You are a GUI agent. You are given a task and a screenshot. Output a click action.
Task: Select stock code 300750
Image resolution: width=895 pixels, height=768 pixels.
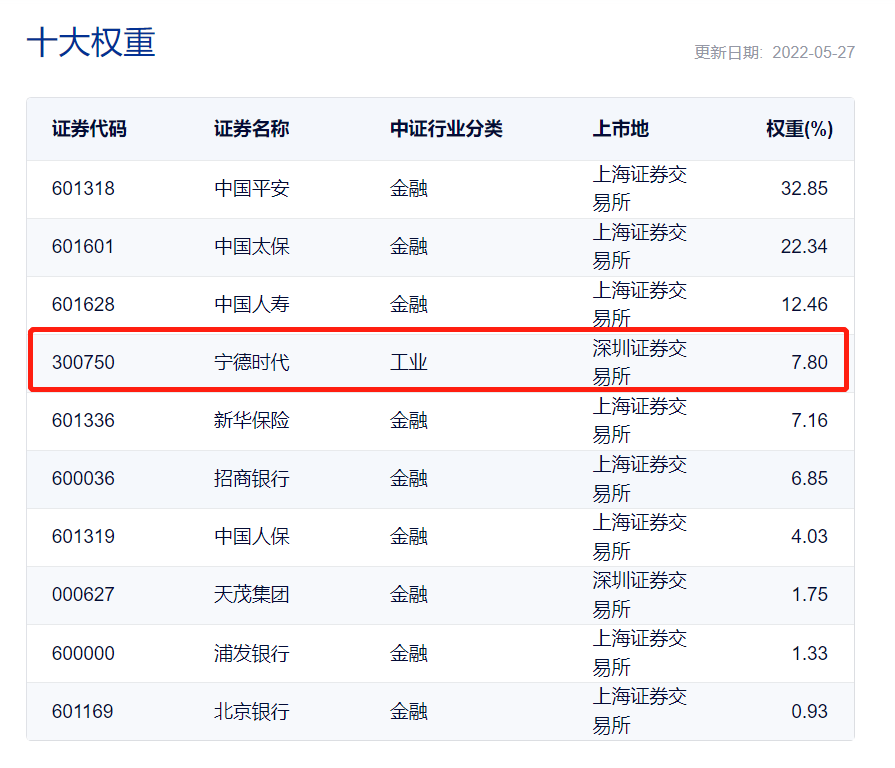83,362
